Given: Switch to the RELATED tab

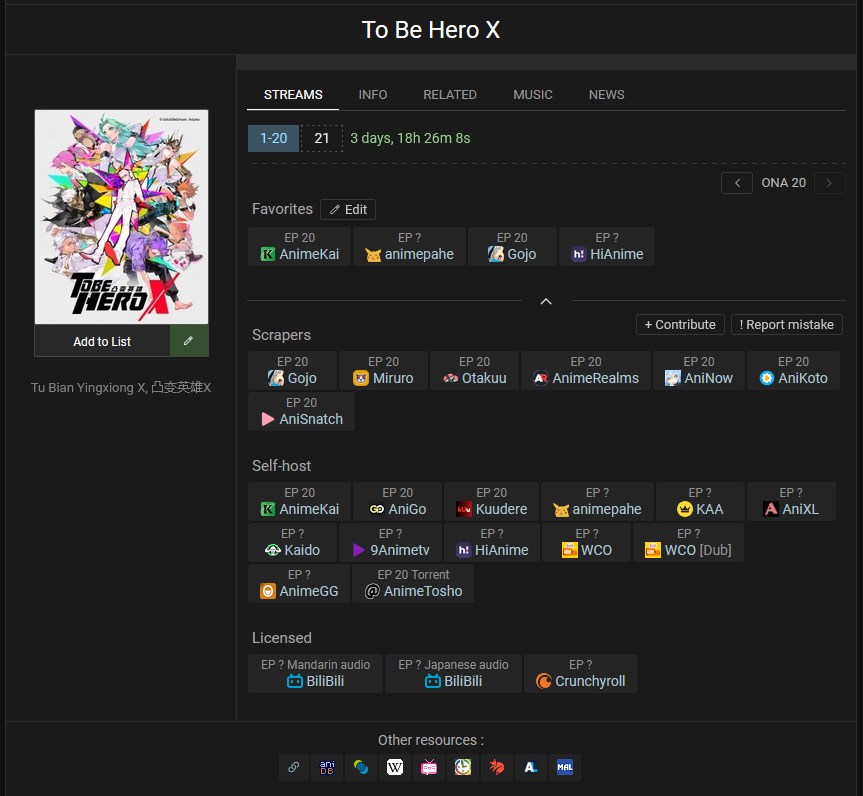Looking at the screenshot, I should click(450, 95).
